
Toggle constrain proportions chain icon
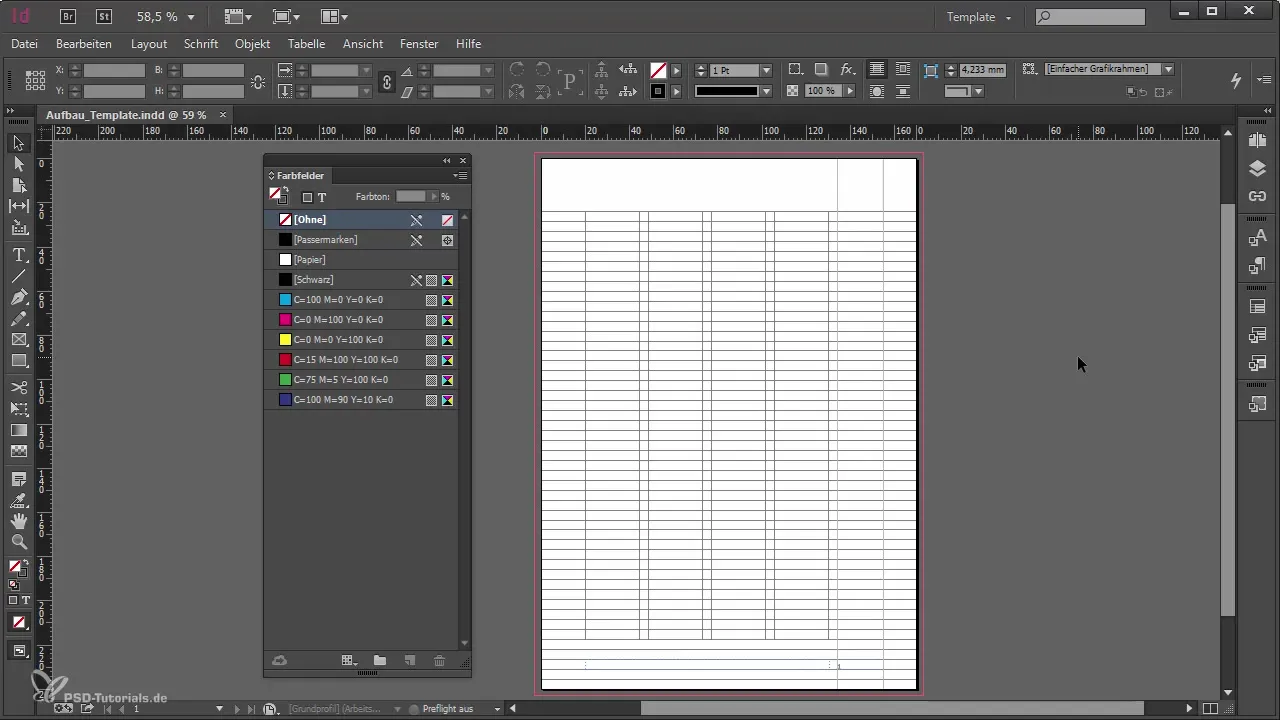[x=387, y=81]
